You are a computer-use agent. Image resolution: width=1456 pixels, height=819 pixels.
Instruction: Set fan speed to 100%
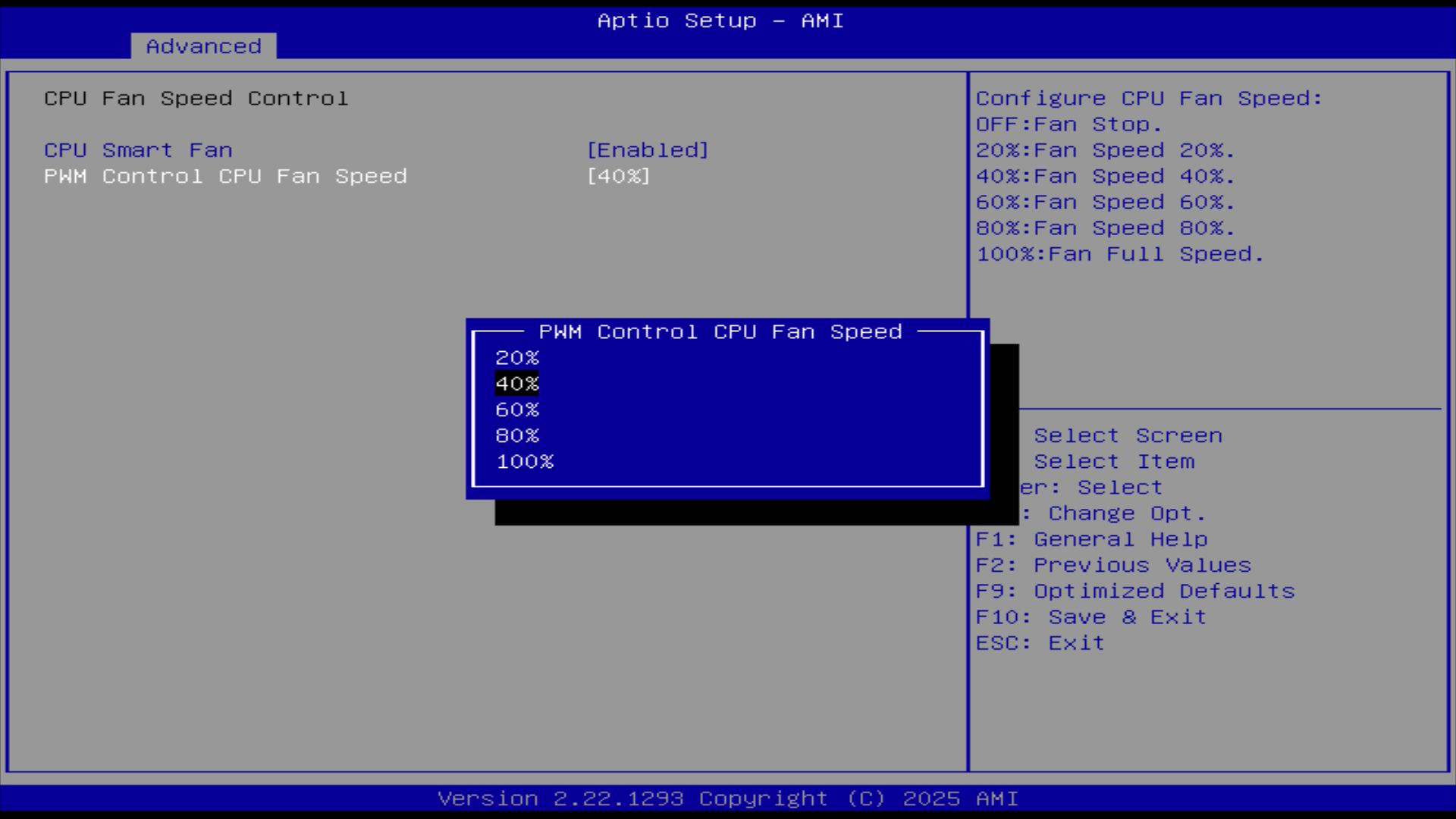[x=525, y=461]
